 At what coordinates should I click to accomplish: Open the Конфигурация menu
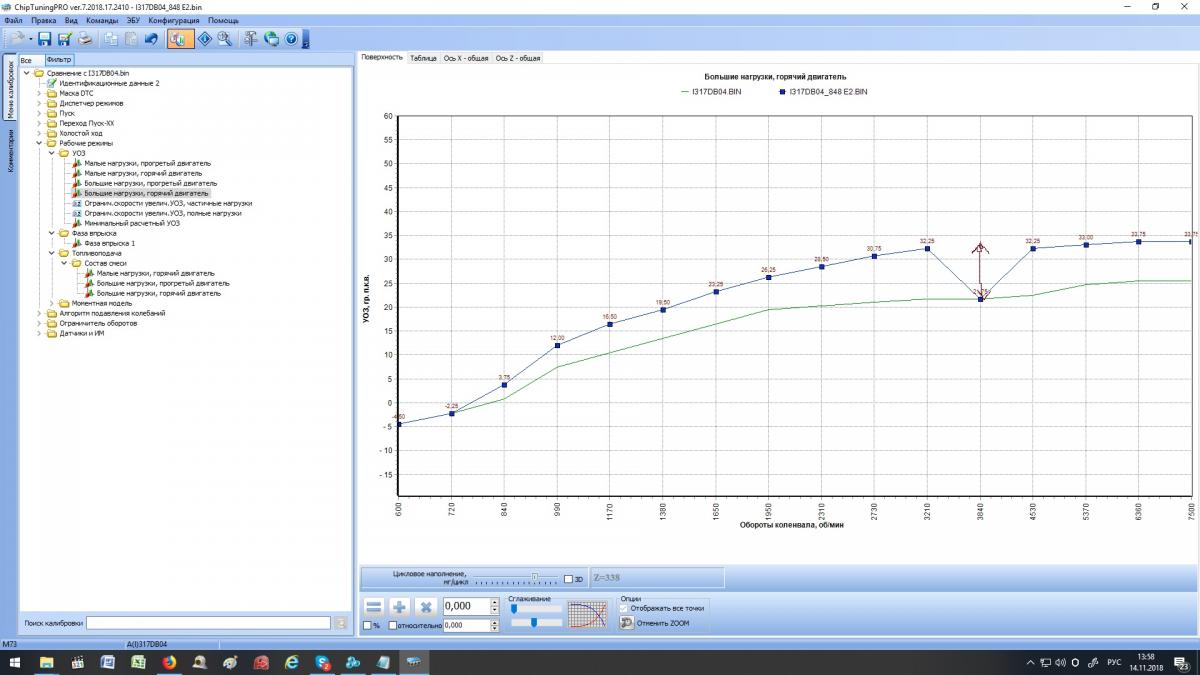[174, 20]
